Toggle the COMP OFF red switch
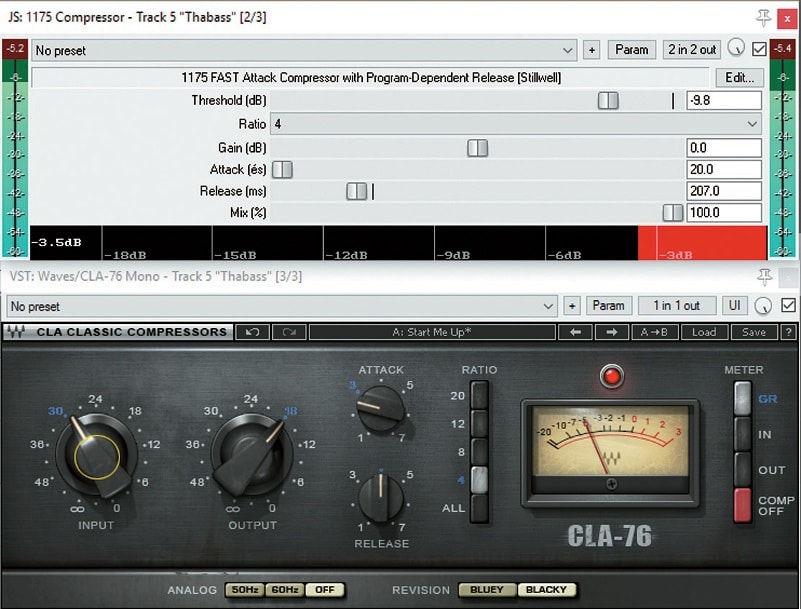The height and width of the screenshot is (609, 801). [x=742, y=505]
